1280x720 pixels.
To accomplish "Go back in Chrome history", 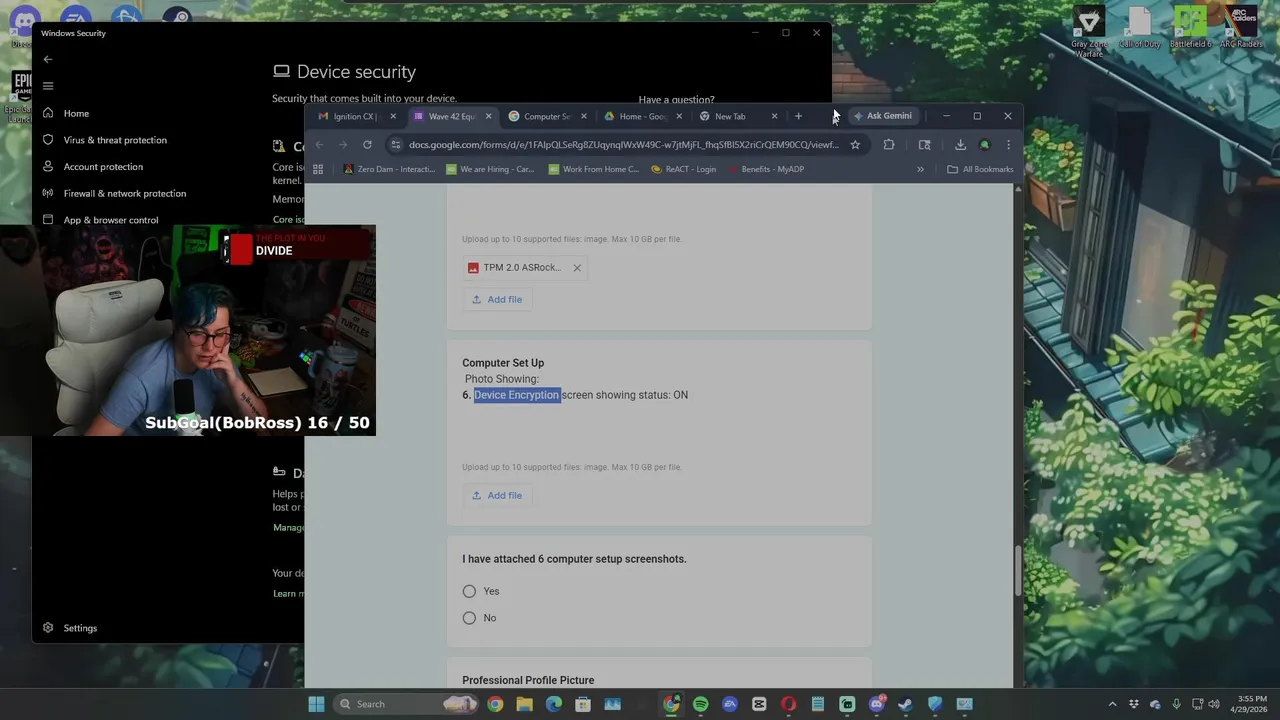I will tap(319, 145).
